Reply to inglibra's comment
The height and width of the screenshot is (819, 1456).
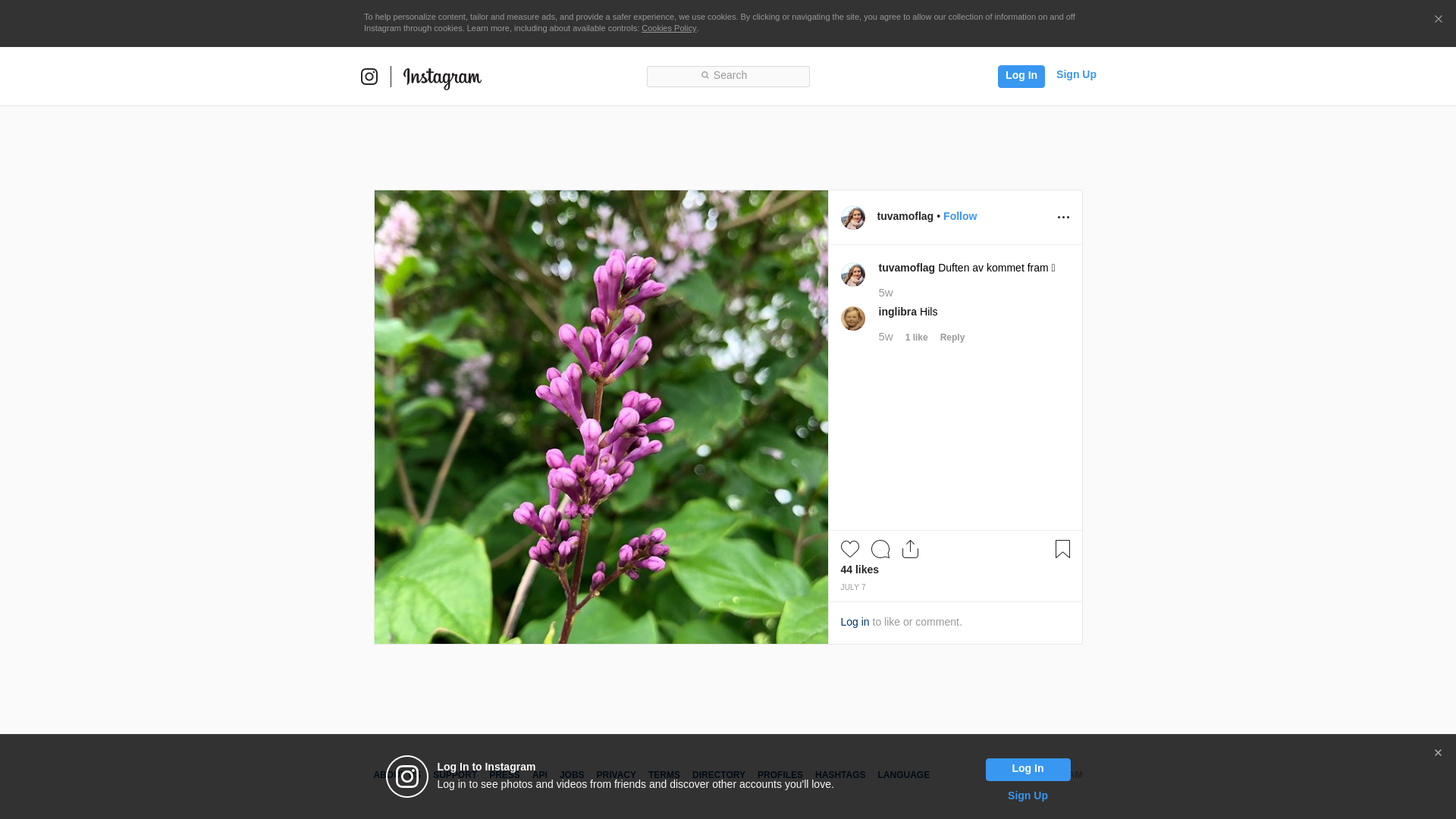click(x=952, y=337)
